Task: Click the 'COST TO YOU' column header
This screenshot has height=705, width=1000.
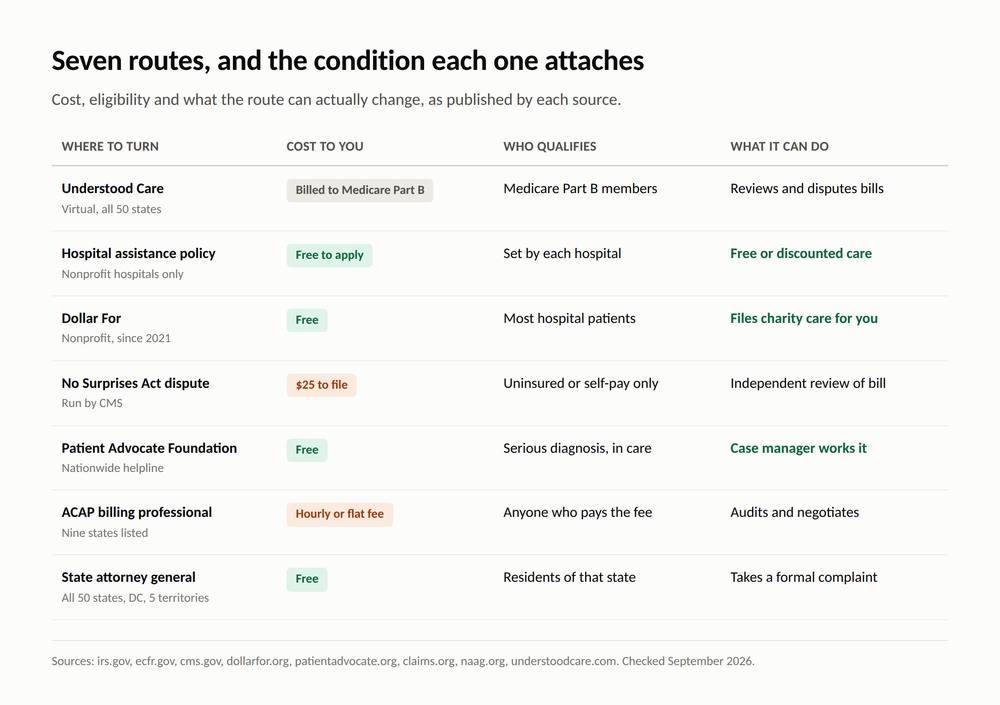Action: [x=325, y=146]
